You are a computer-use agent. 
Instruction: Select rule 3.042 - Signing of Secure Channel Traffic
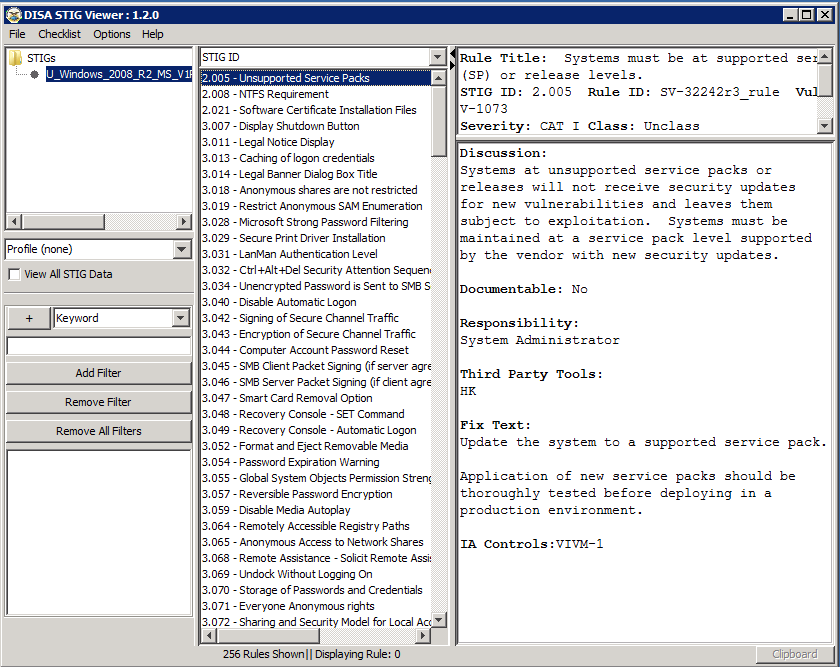click(316, 318)
